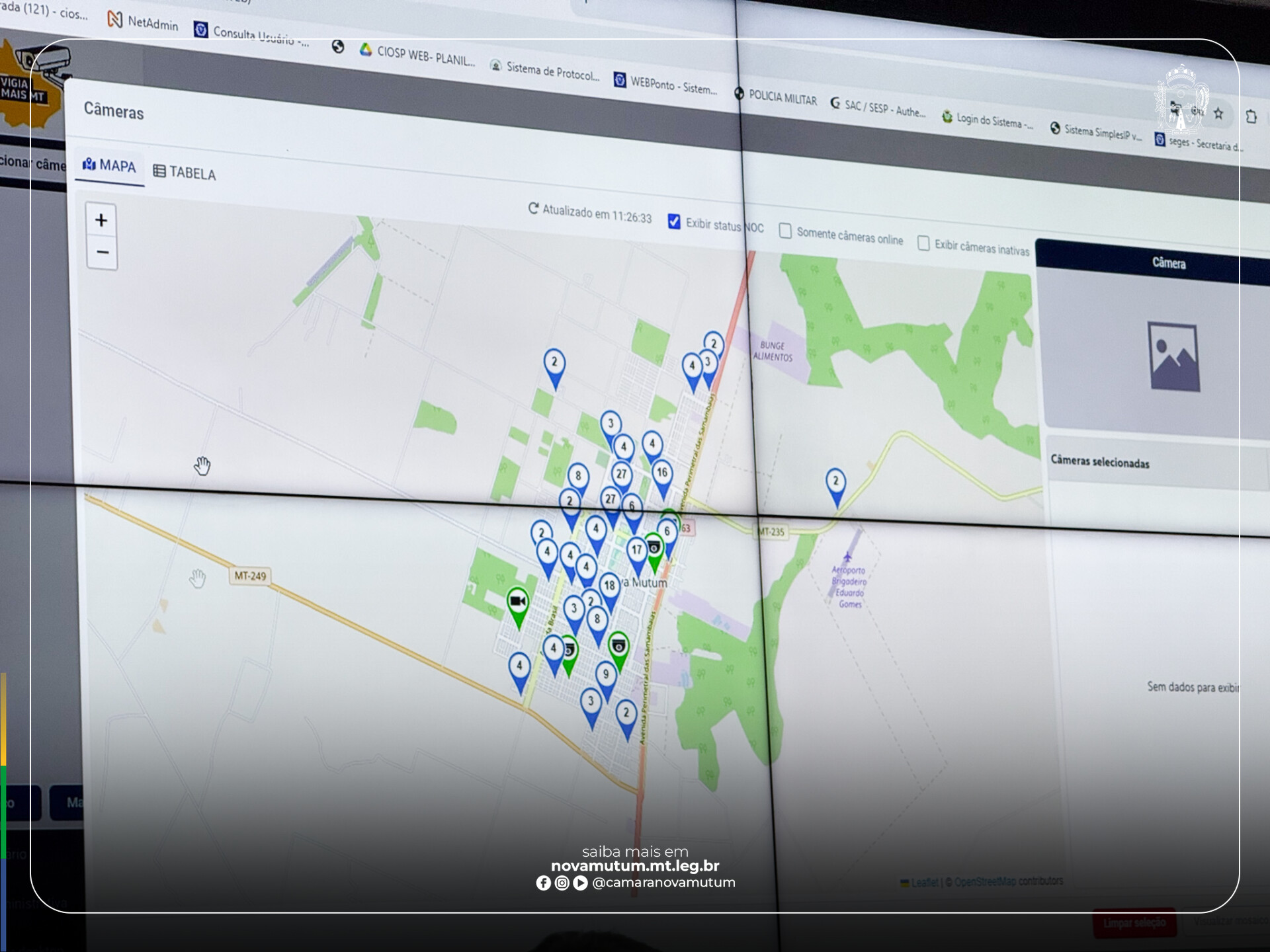
Task: Click the bookmark star icon in browser
Action: click(1218, 114)
